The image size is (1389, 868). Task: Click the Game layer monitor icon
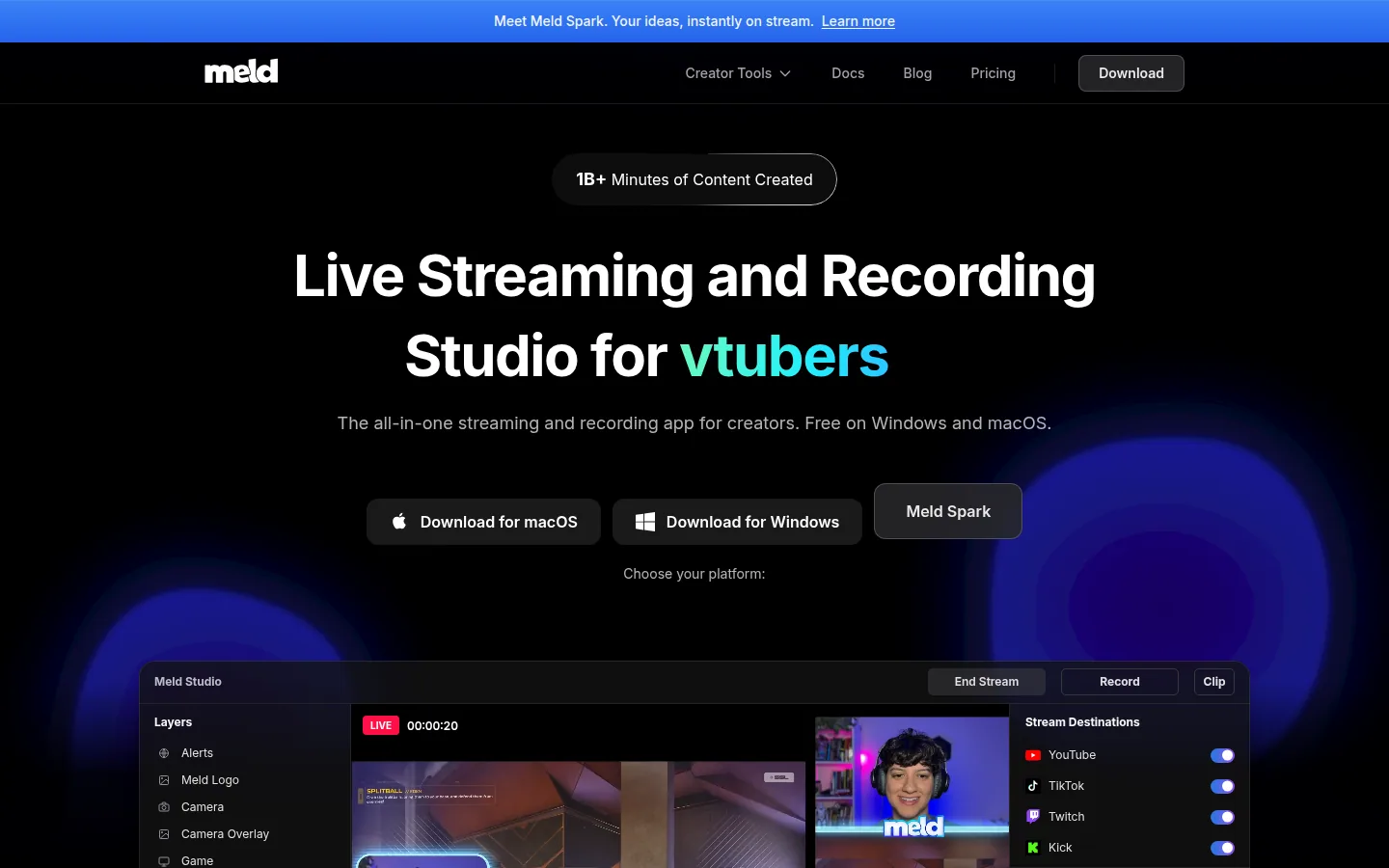click(x=164, y=861)
